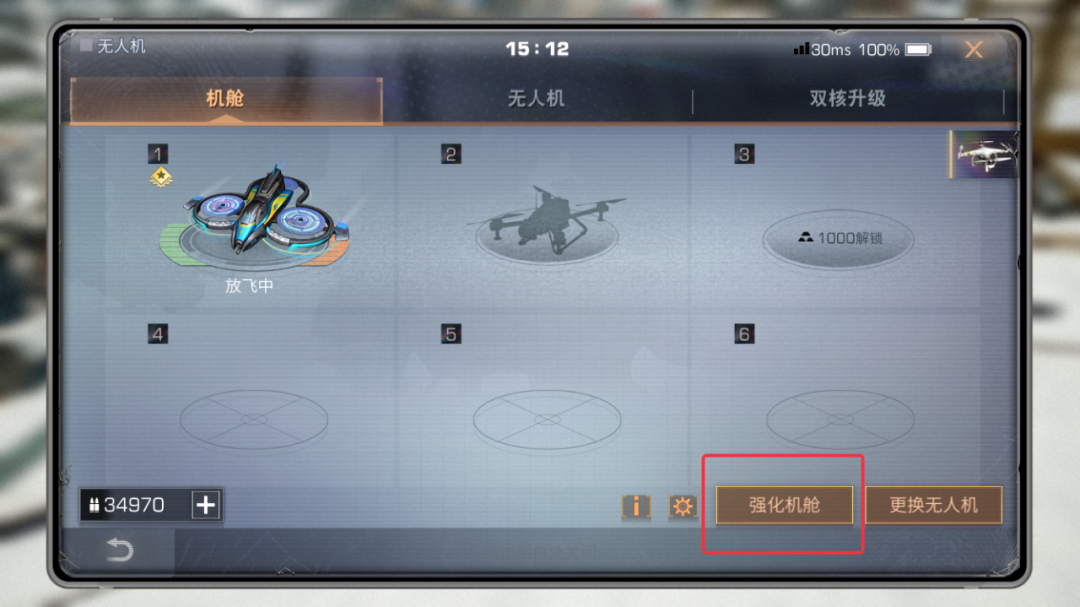Click the 更换无人机 button
The image size is (1080, 607).
click(x=933, y=505)
